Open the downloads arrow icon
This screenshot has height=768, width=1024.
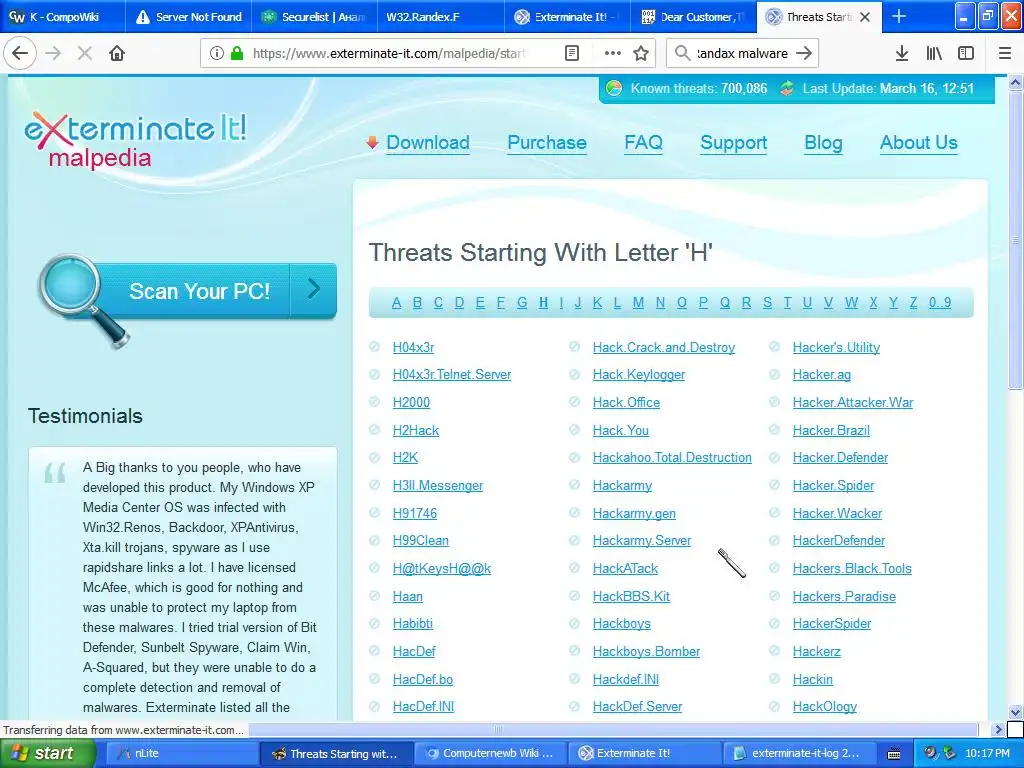point(902,54)
